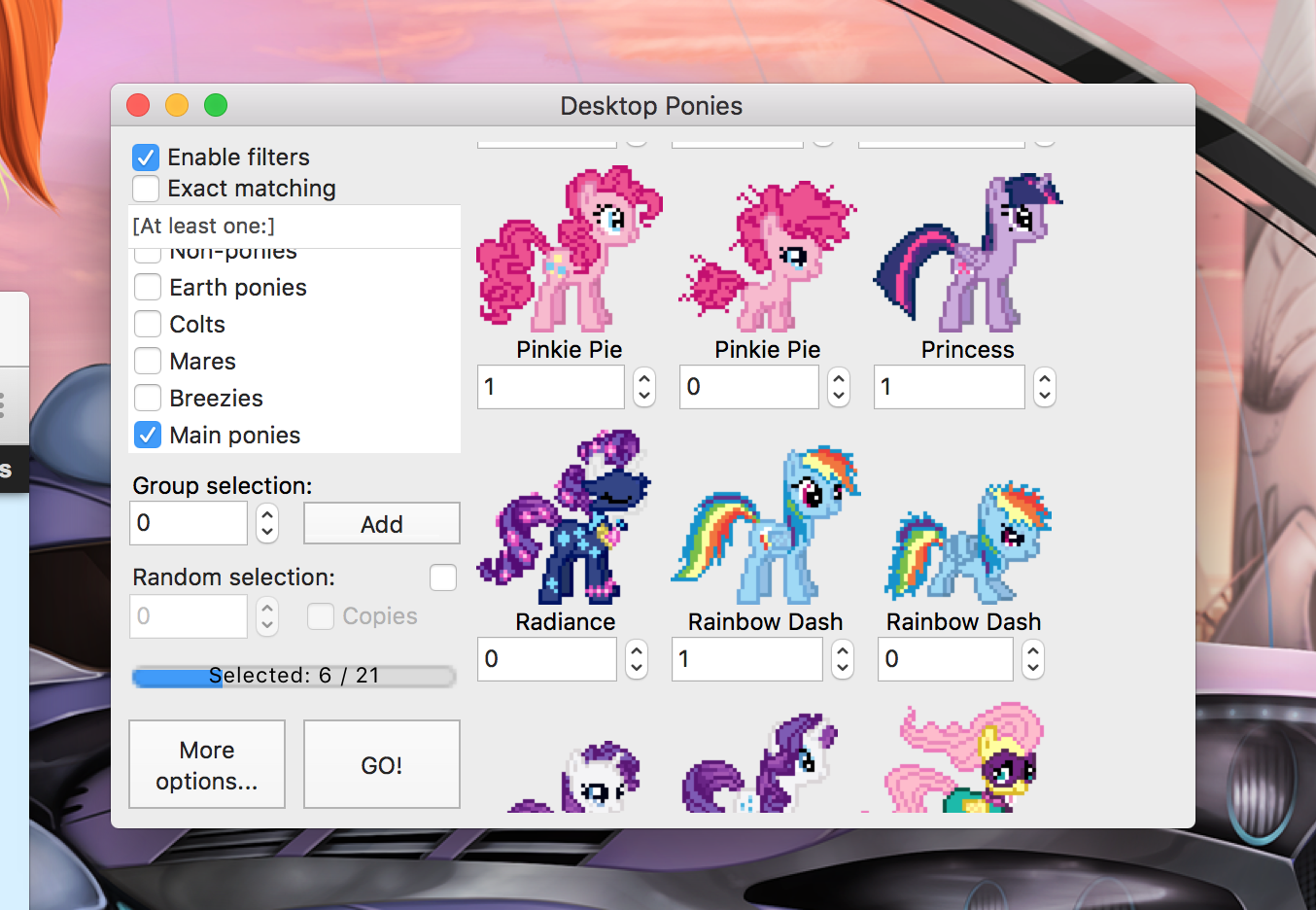Viewport: 1316px width, 910px height.
Task: Enable the Random selection checkbox
Action: point(443,577)
